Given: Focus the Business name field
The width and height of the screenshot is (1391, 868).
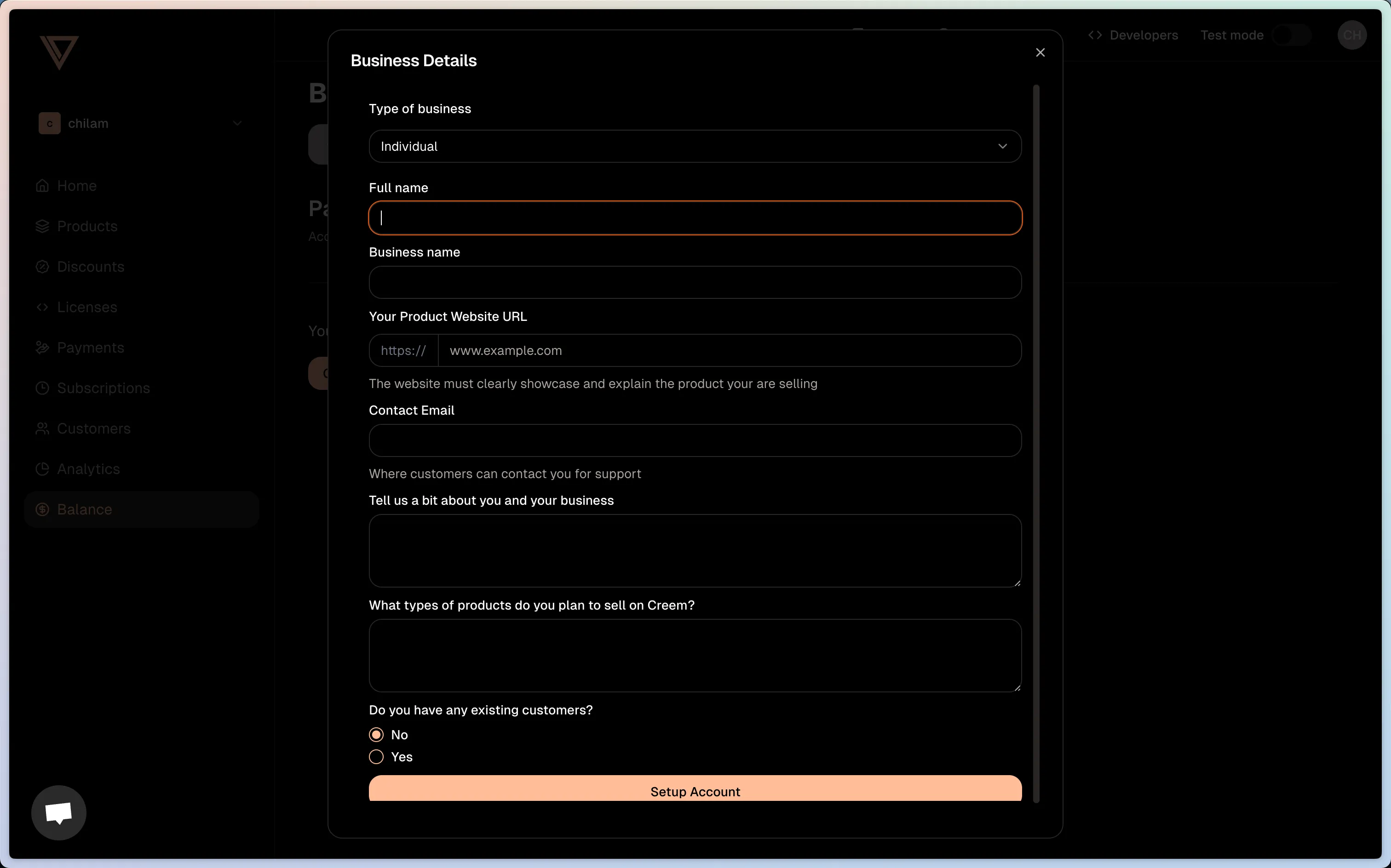Looking at the screenshot, I should (x=695, y=282).
